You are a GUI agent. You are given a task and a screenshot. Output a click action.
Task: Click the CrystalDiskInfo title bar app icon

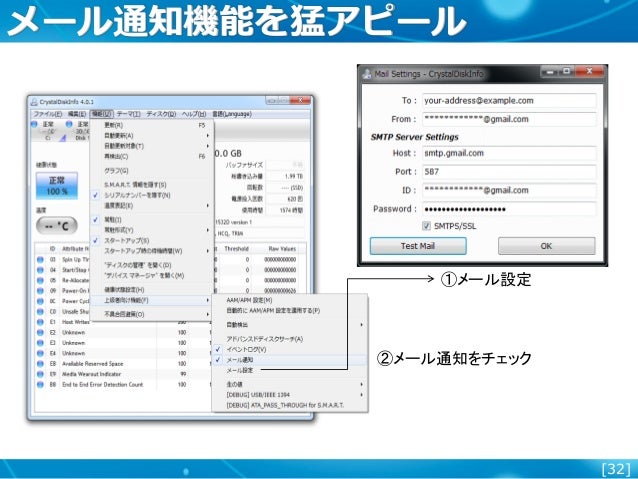35,102
